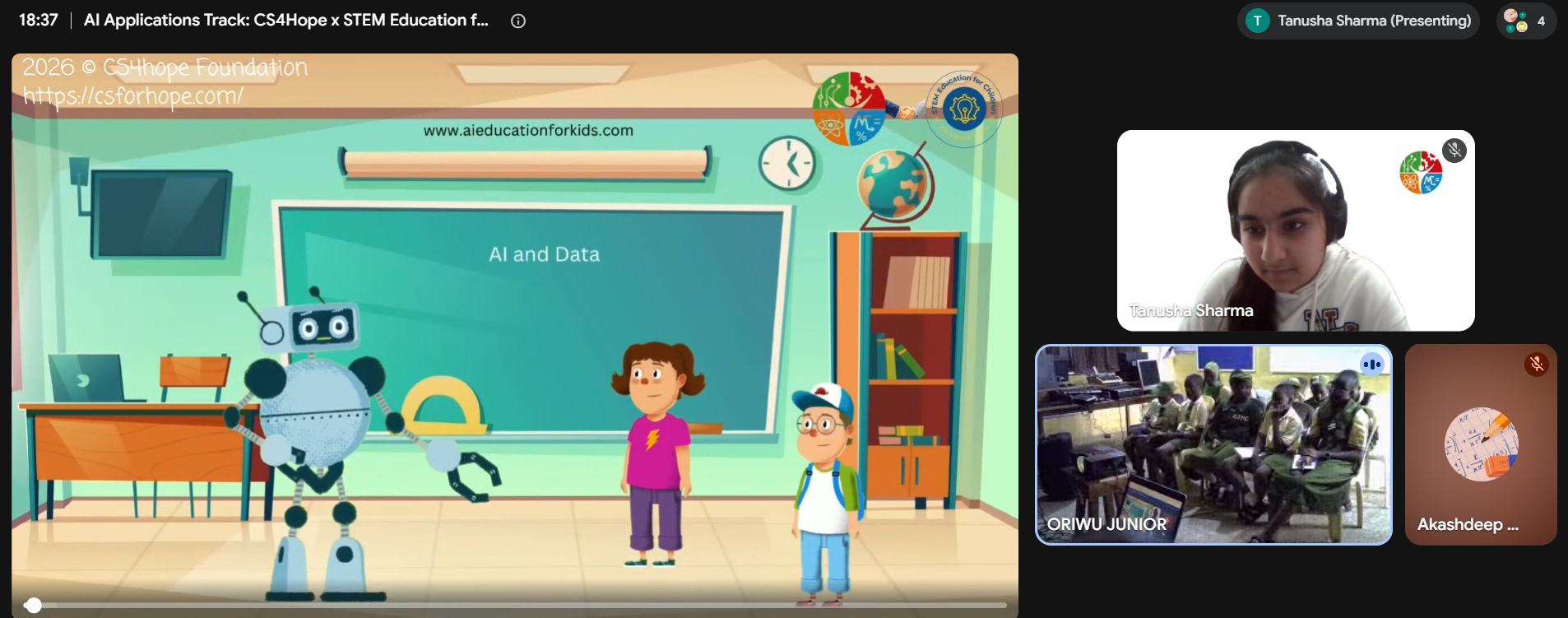The width and height of the screenshot is (1568, 618).
Task: Click the logo badge on Tanusha's tile
Action: click(x=1421, y=172)
